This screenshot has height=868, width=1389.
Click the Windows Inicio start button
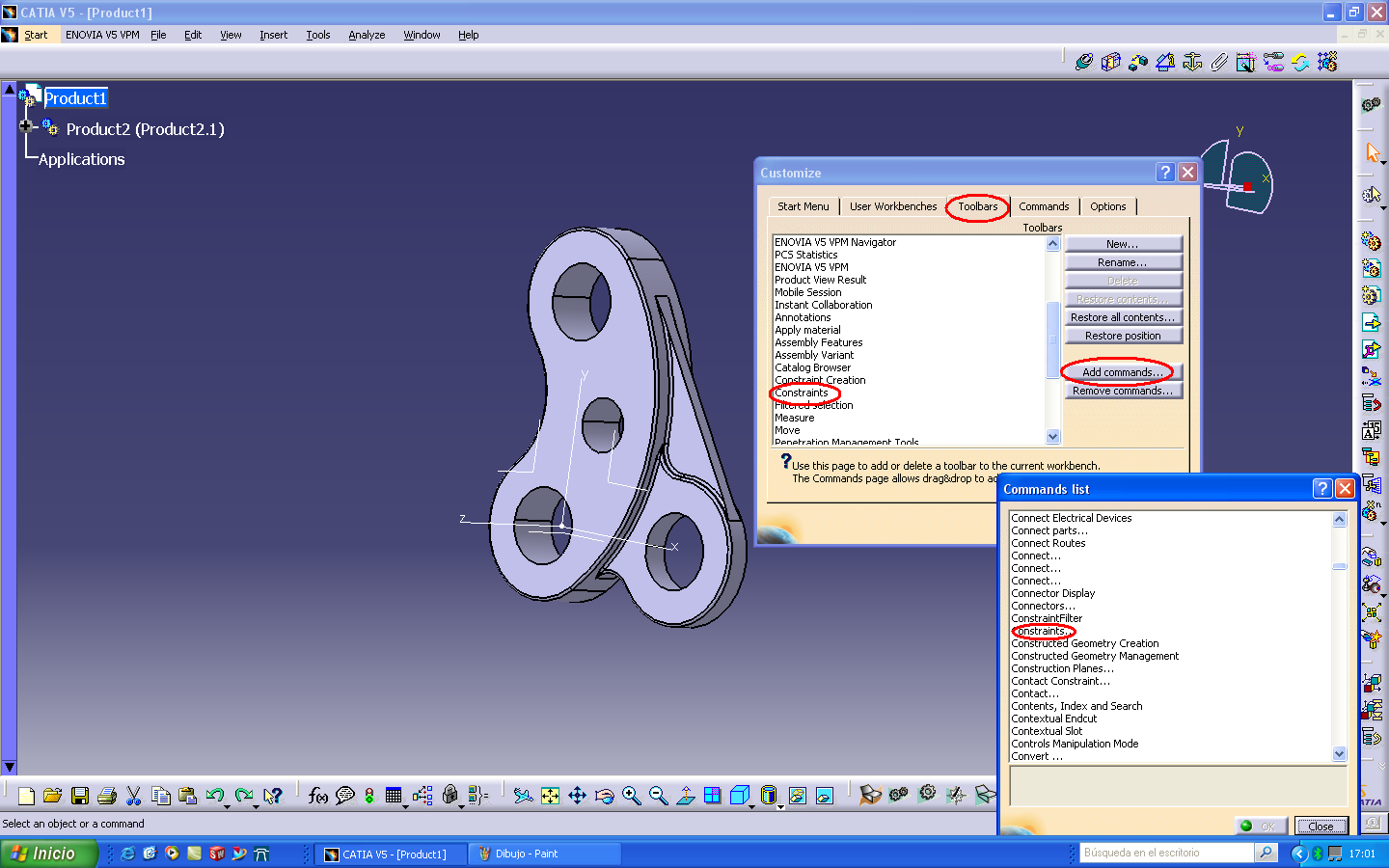pos(48,854)
